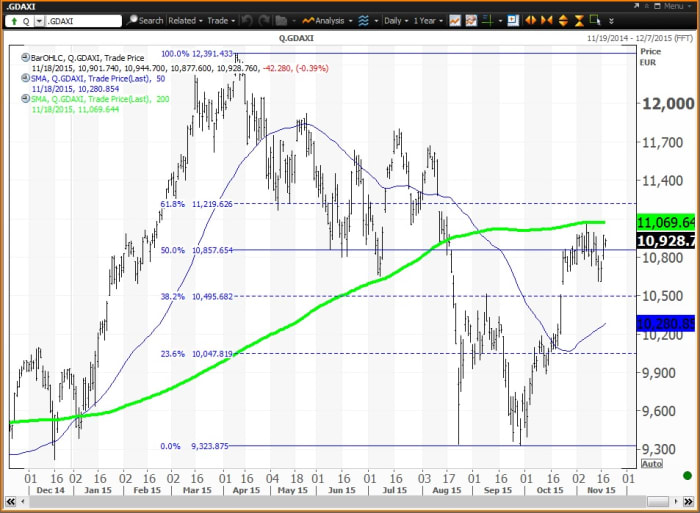Open the Related dropdown menu
Screen dimensions: 700x513
click(x=185, y=21)
